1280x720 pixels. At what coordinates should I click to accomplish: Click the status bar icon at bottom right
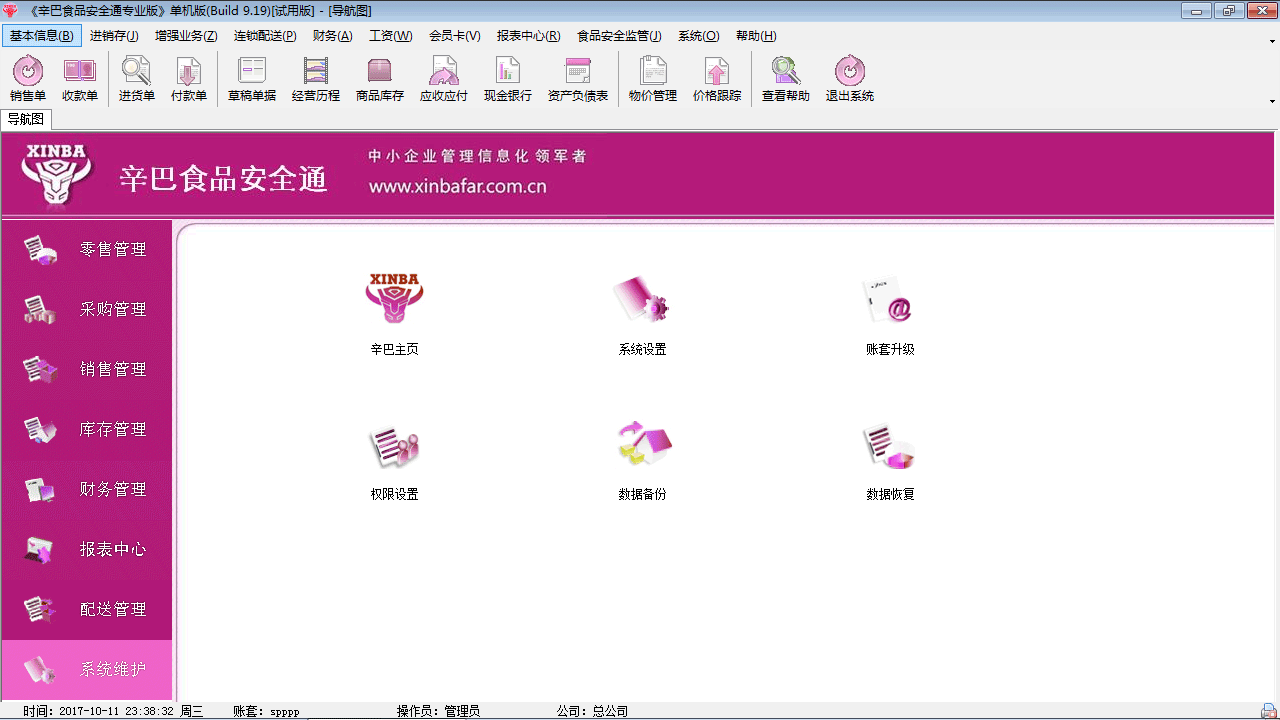pos(1268,710)
